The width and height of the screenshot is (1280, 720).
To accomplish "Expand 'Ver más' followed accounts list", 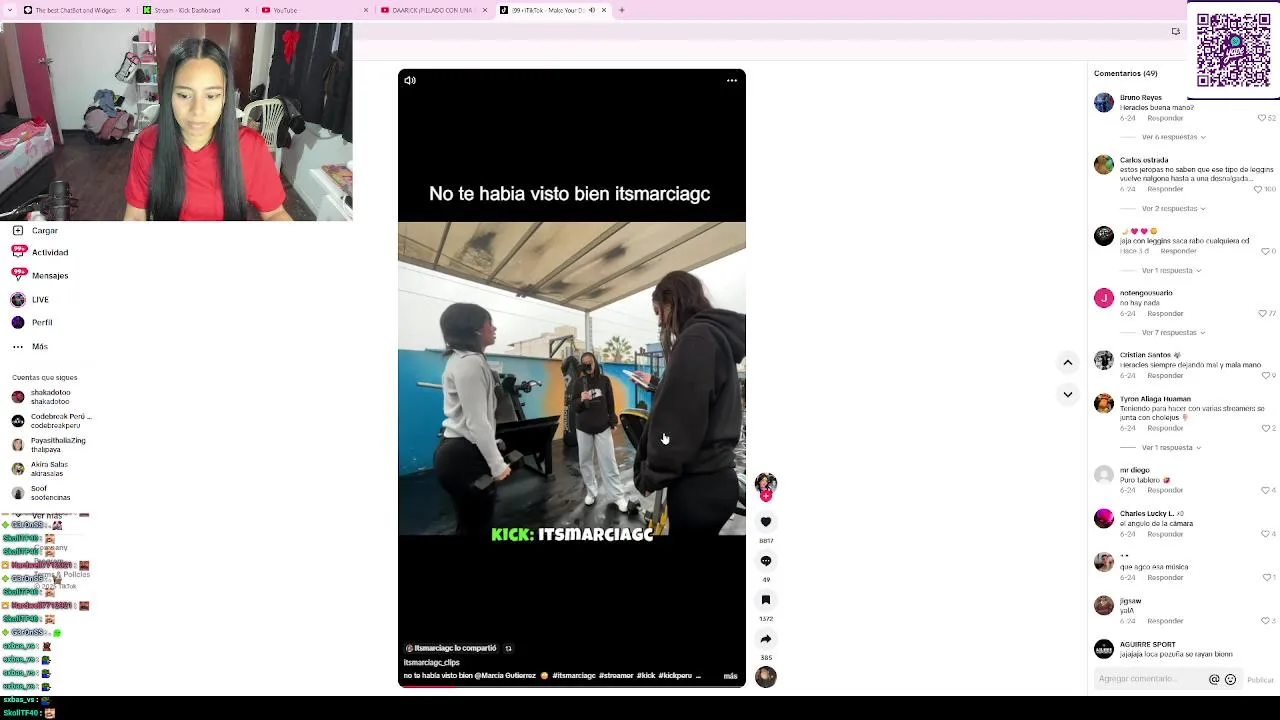I will [x=46, y=517].
